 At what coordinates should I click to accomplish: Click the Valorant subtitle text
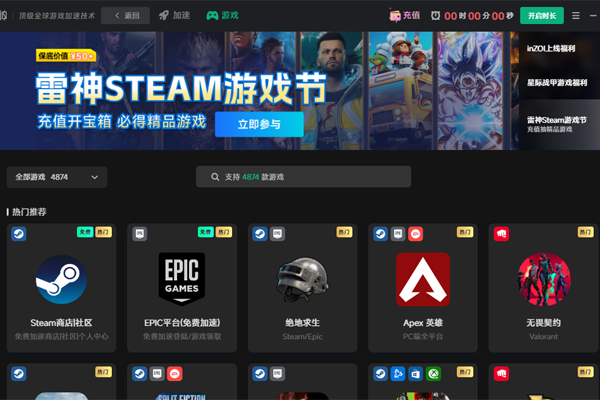[543, 336]
